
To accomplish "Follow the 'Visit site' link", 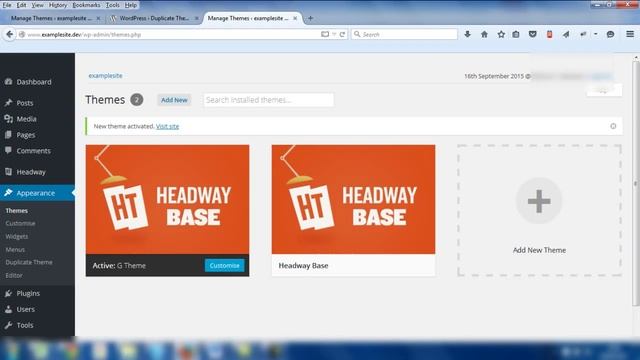I will click(167, 127).
